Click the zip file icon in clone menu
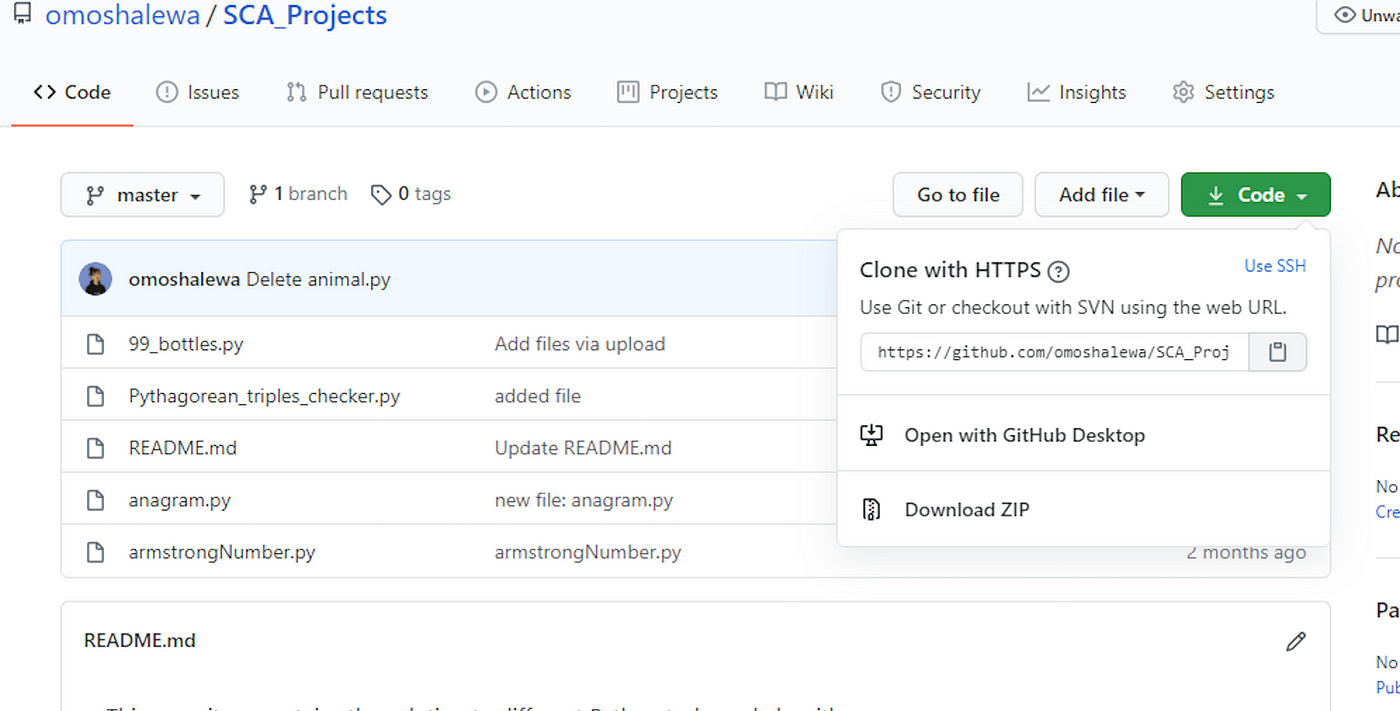The image size is (1400, 711). click(x=871, y=509)
